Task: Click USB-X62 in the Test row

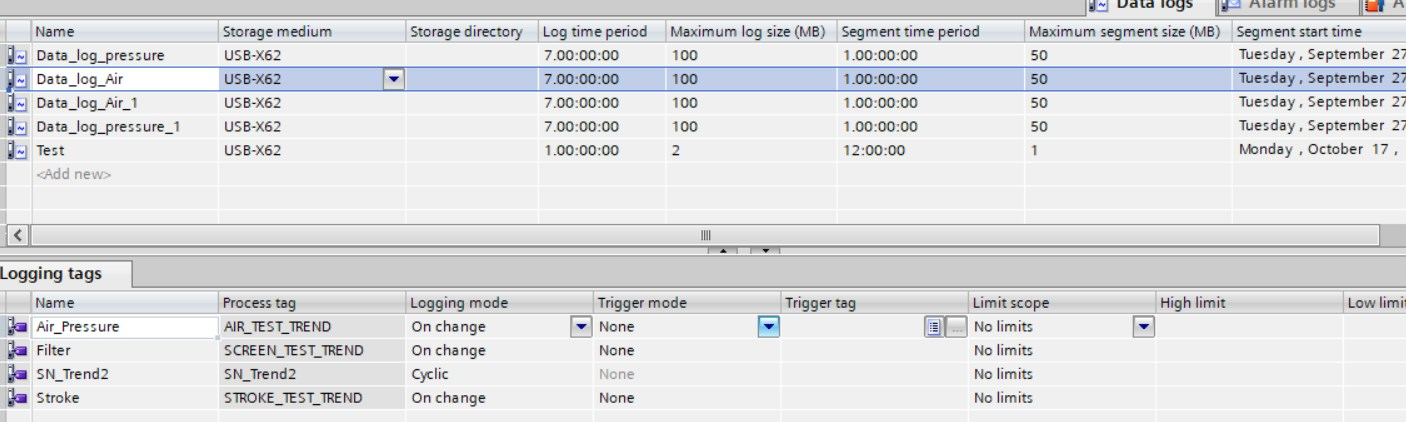Action: [311, 150]
